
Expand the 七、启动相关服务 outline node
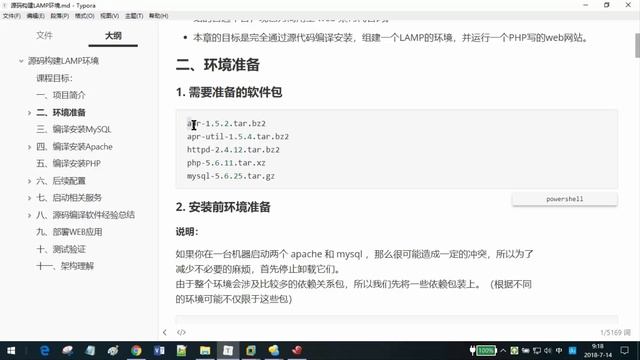point(29,198)
